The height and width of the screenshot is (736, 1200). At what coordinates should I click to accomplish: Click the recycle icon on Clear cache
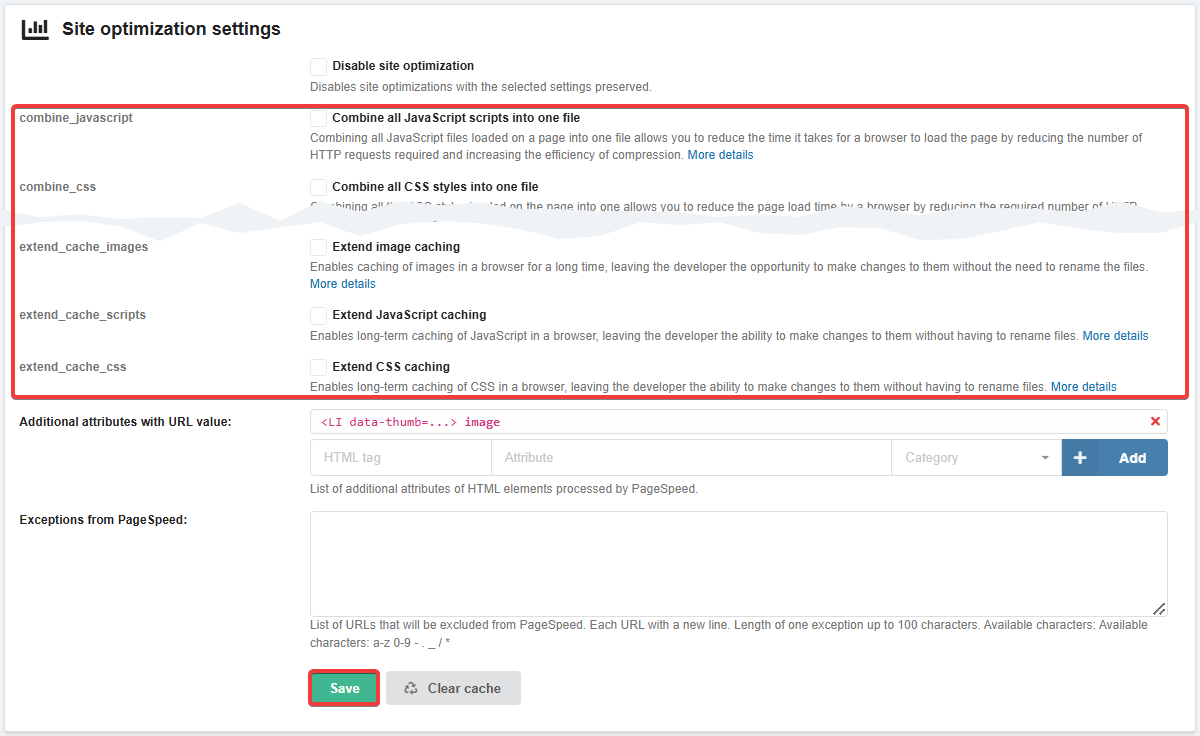click(411, 688)
